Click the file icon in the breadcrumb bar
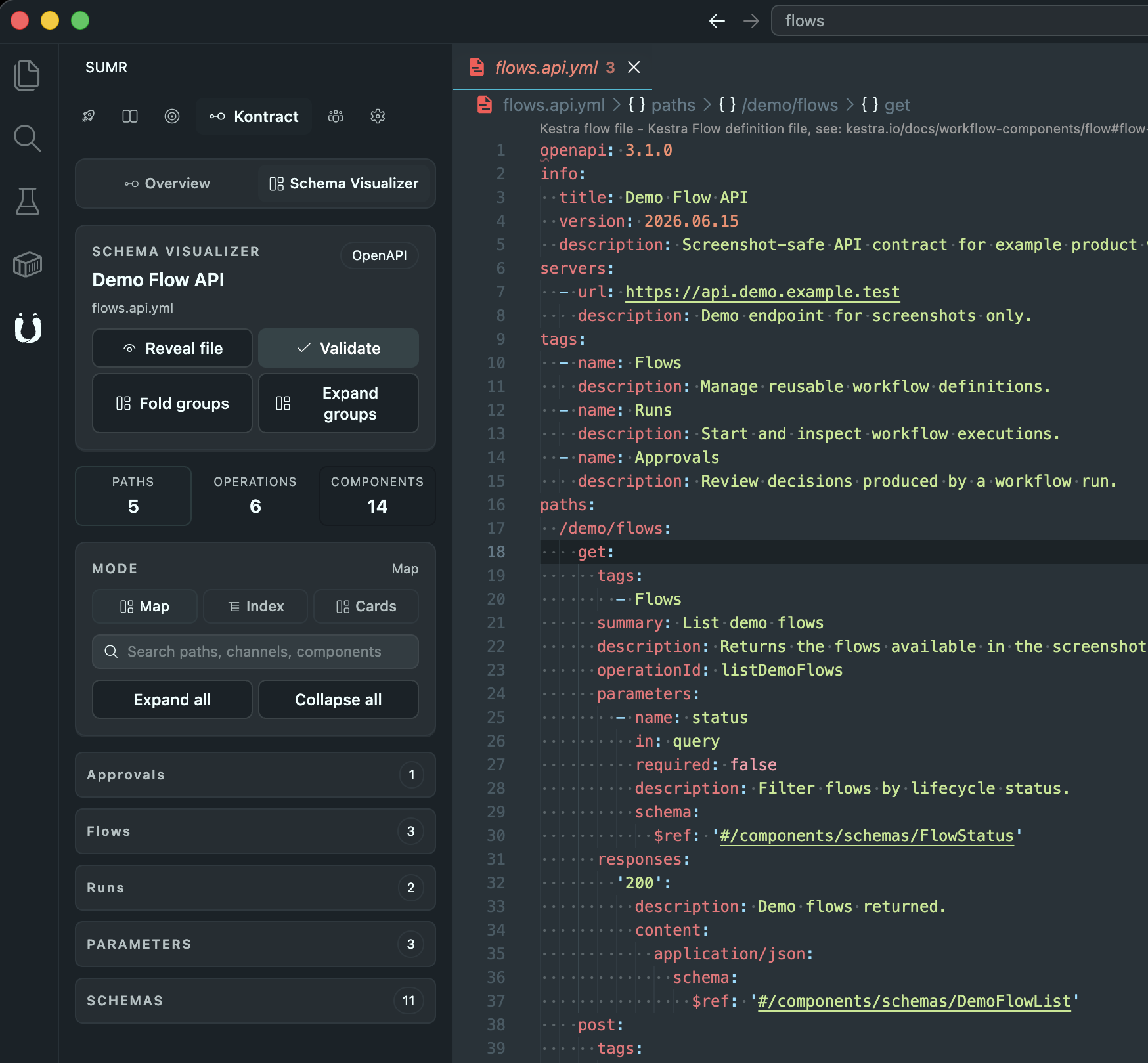 [485, 104]
